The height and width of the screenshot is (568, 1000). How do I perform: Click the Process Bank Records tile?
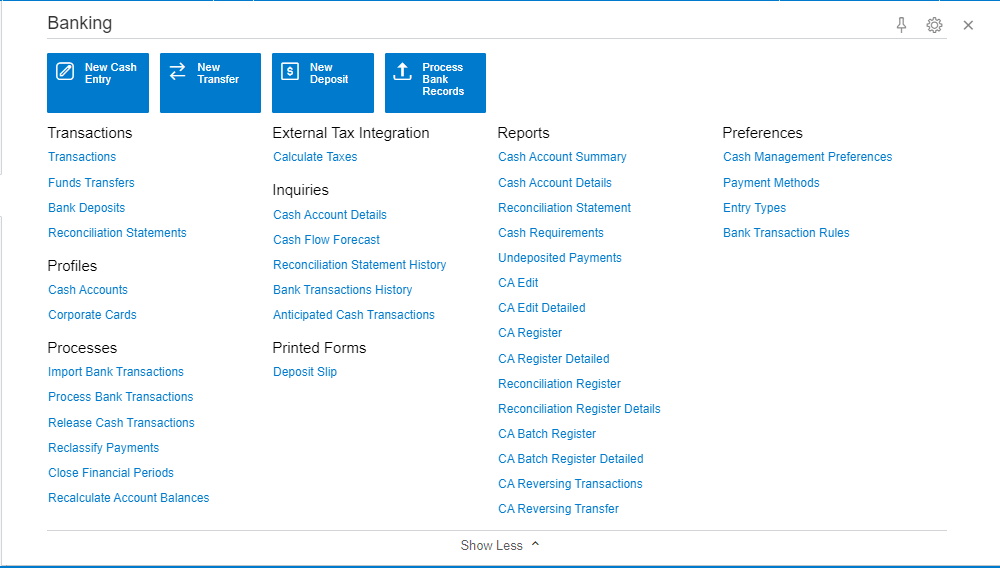point(436,83)
